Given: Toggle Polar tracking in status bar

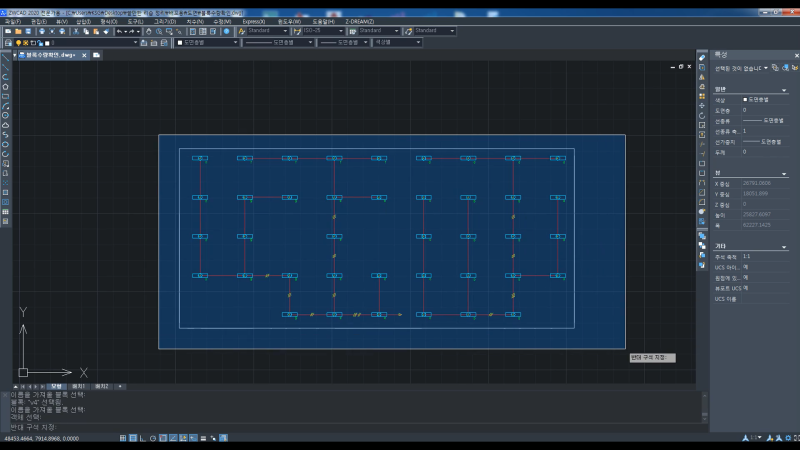Looking at the screenshot, I should [x=153, y=438].
